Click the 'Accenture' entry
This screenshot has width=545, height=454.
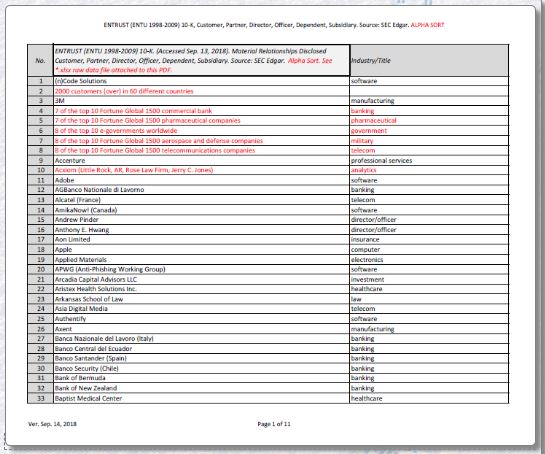pyautogui.click(x=70, y=161)
